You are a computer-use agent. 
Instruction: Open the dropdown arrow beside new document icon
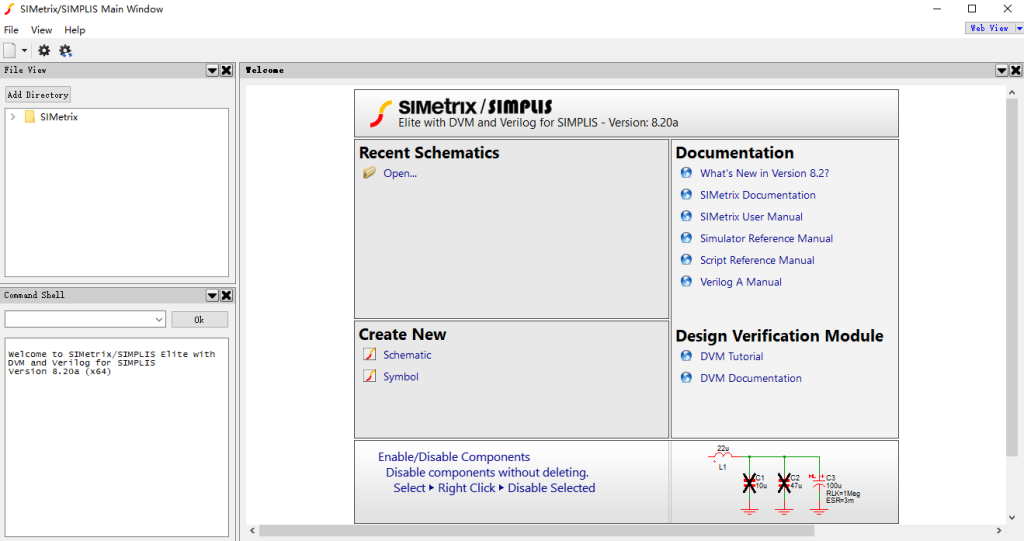coord(24,50)
